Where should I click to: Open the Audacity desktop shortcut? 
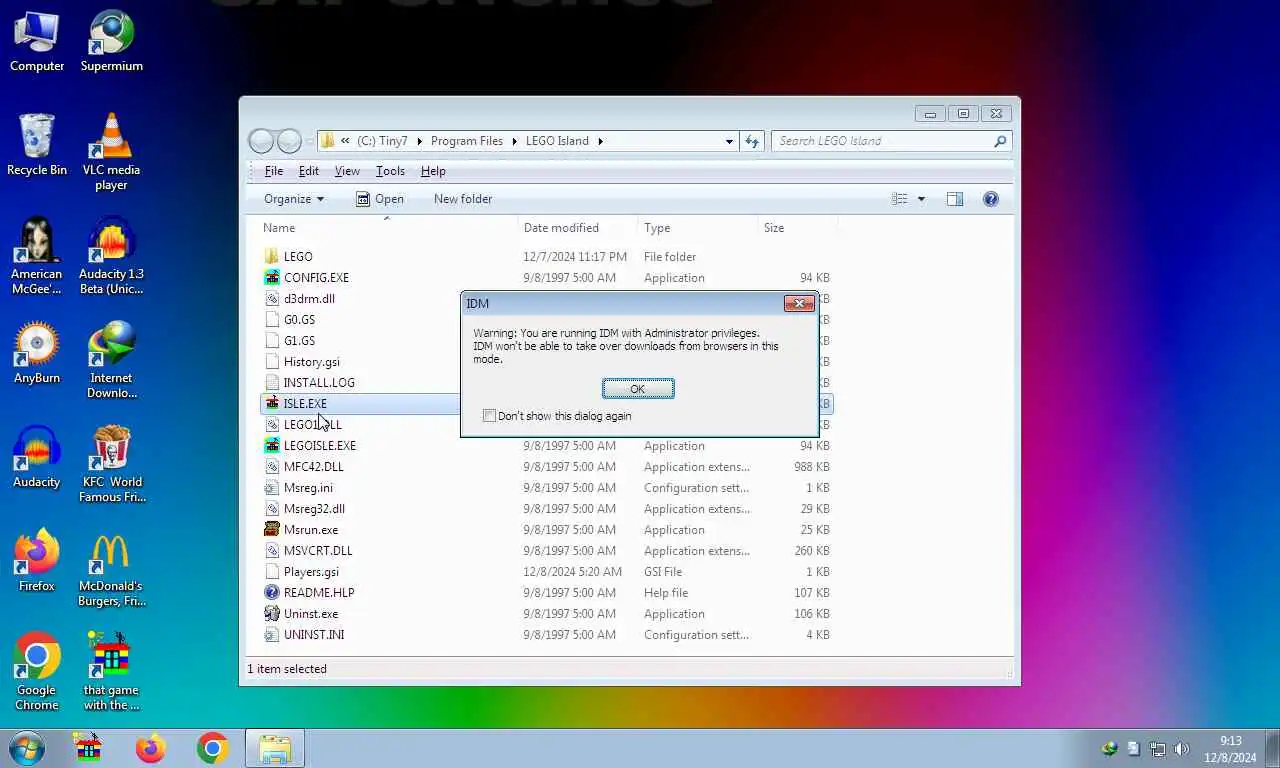tap(37, 457)
